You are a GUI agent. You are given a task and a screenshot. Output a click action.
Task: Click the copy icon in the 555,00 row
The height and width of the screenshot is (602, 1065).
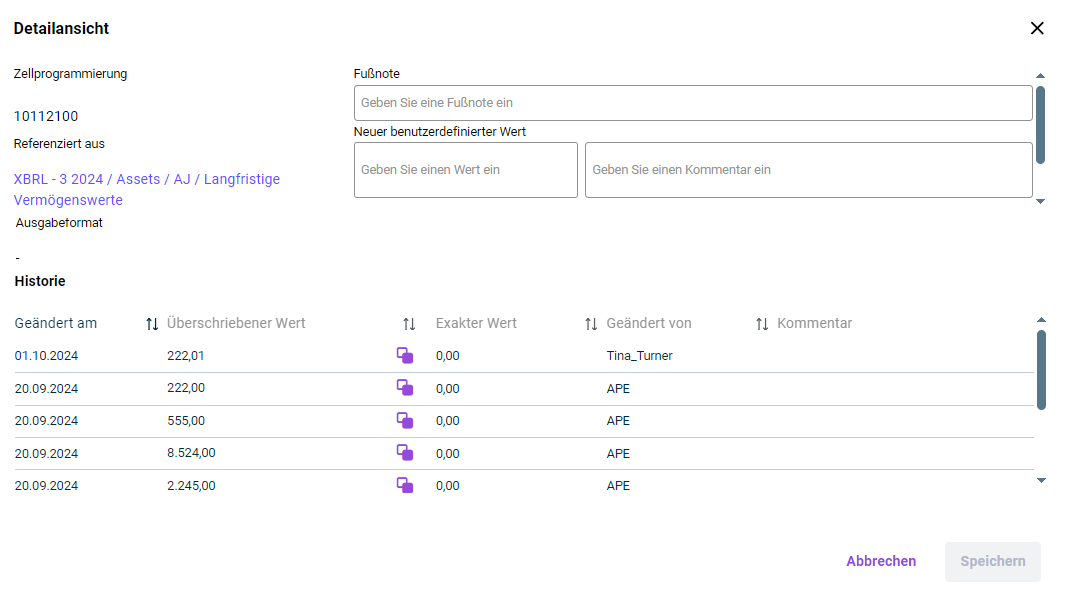(x=405, y=421)
